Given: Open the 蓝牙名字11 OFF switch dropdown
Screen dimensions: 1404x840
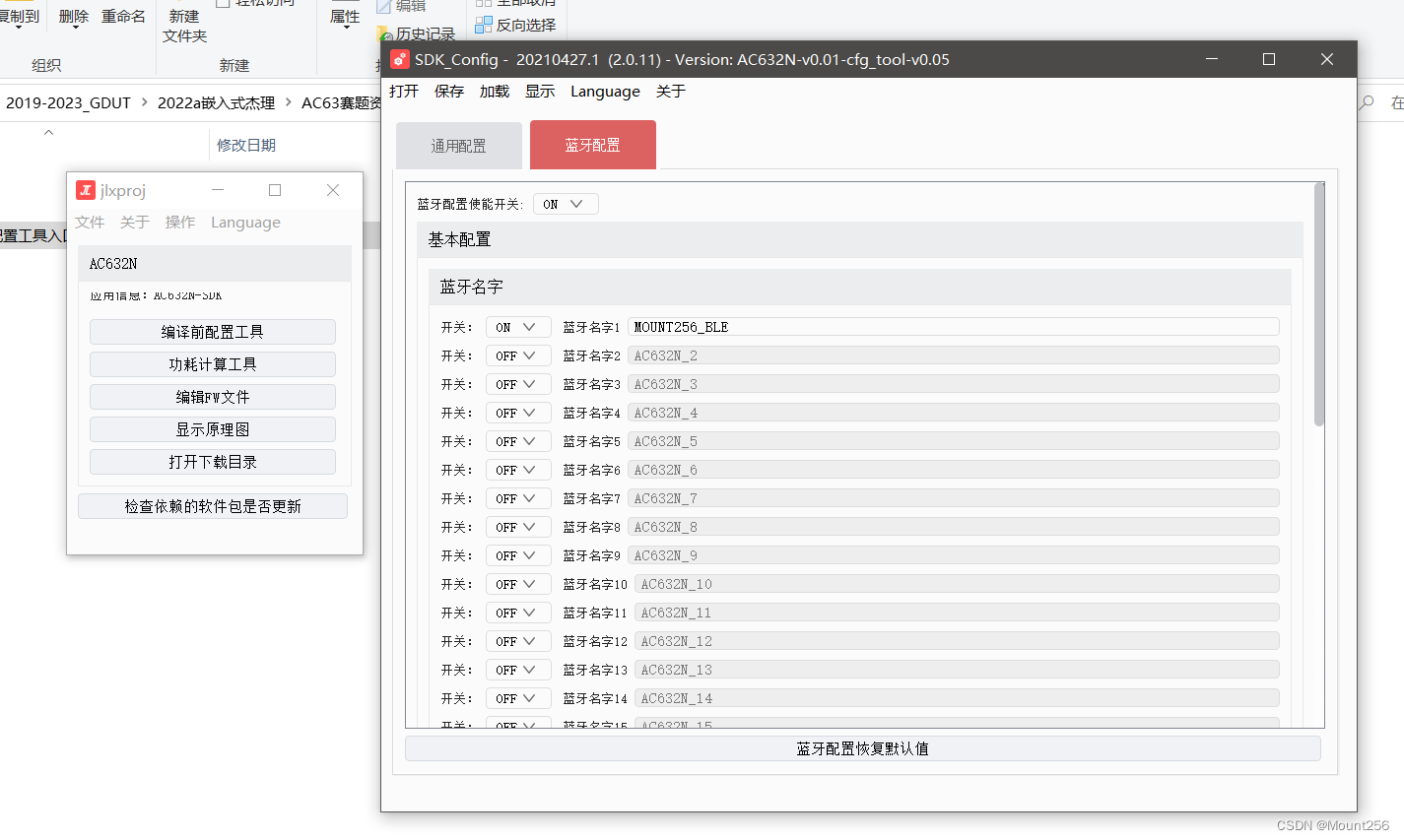Looking at the screenshot, I should (518, 613).
